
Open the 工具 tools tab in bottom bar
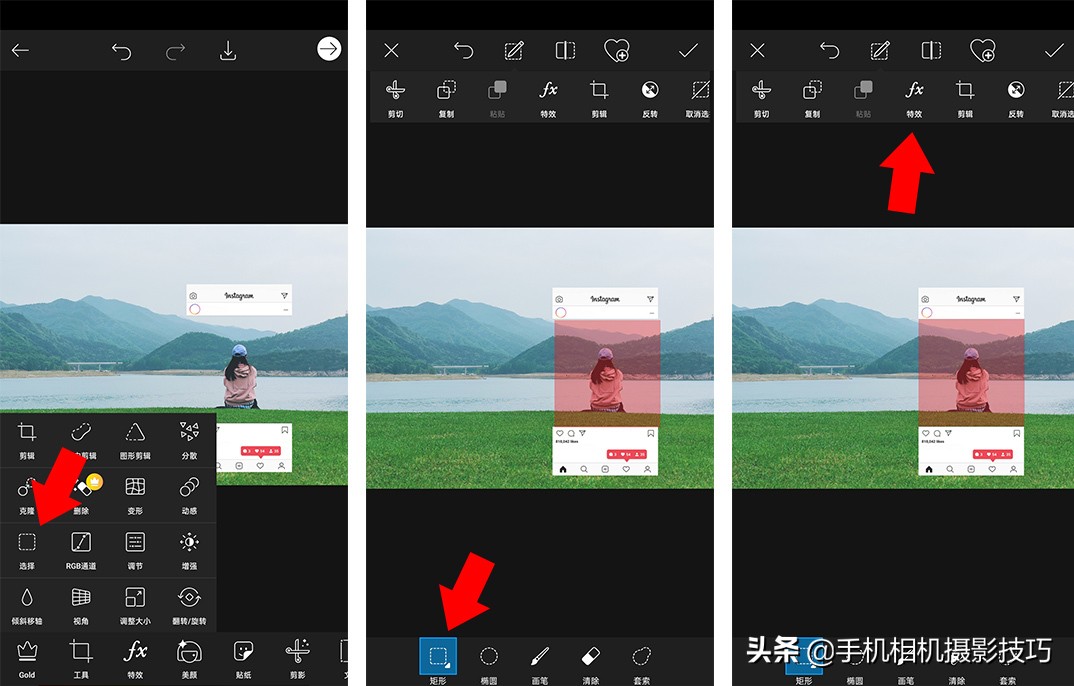click(x=81, y=659)
